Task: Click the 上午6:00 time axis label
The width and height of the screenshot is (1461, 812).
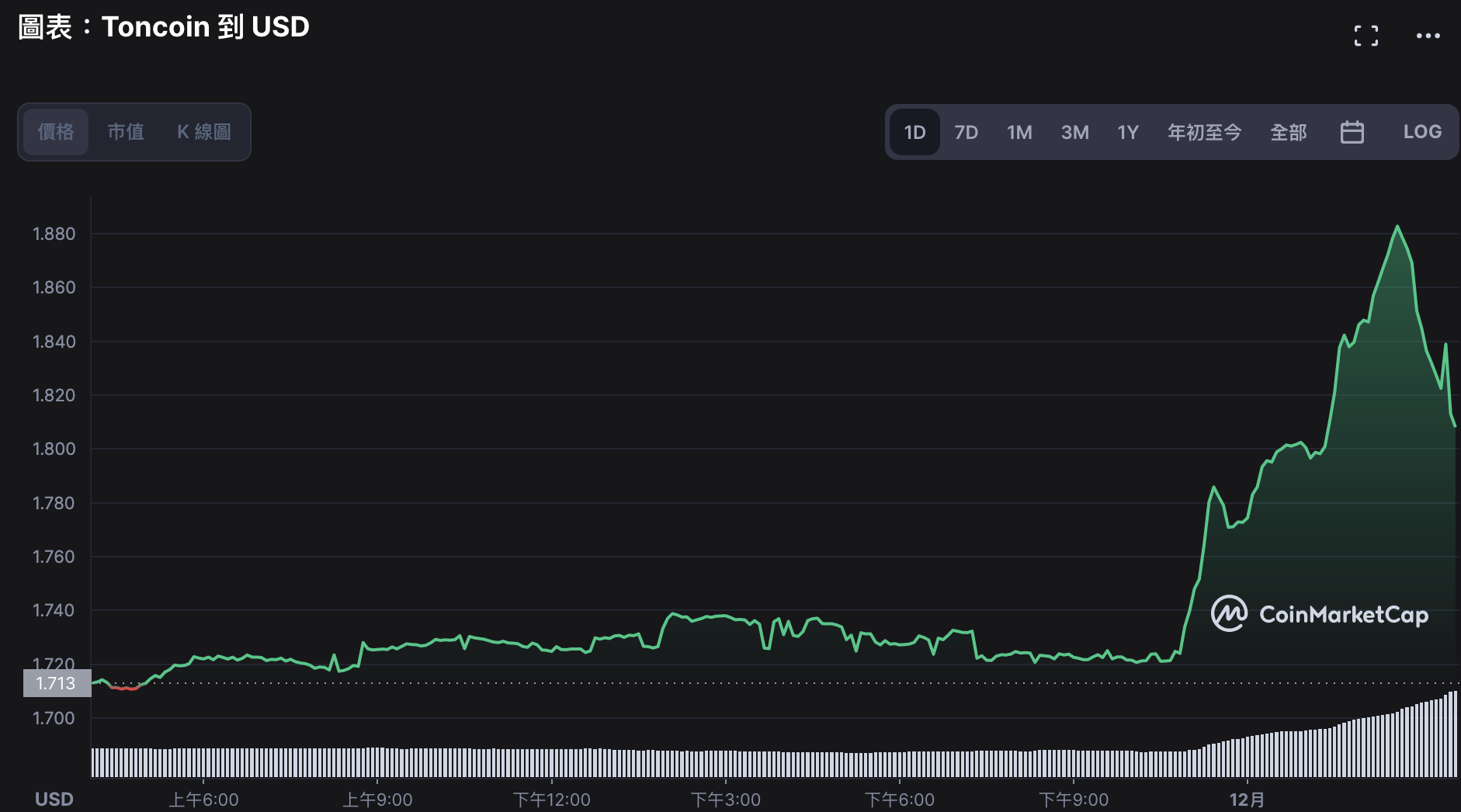Action: [204, 800]
